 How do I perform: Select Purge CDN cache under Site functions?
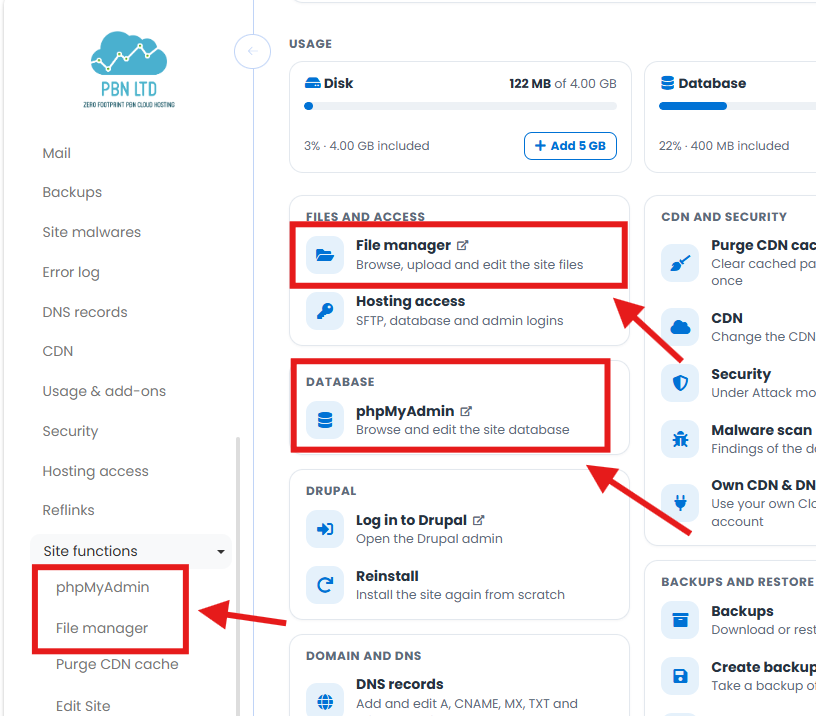point(117,664)
